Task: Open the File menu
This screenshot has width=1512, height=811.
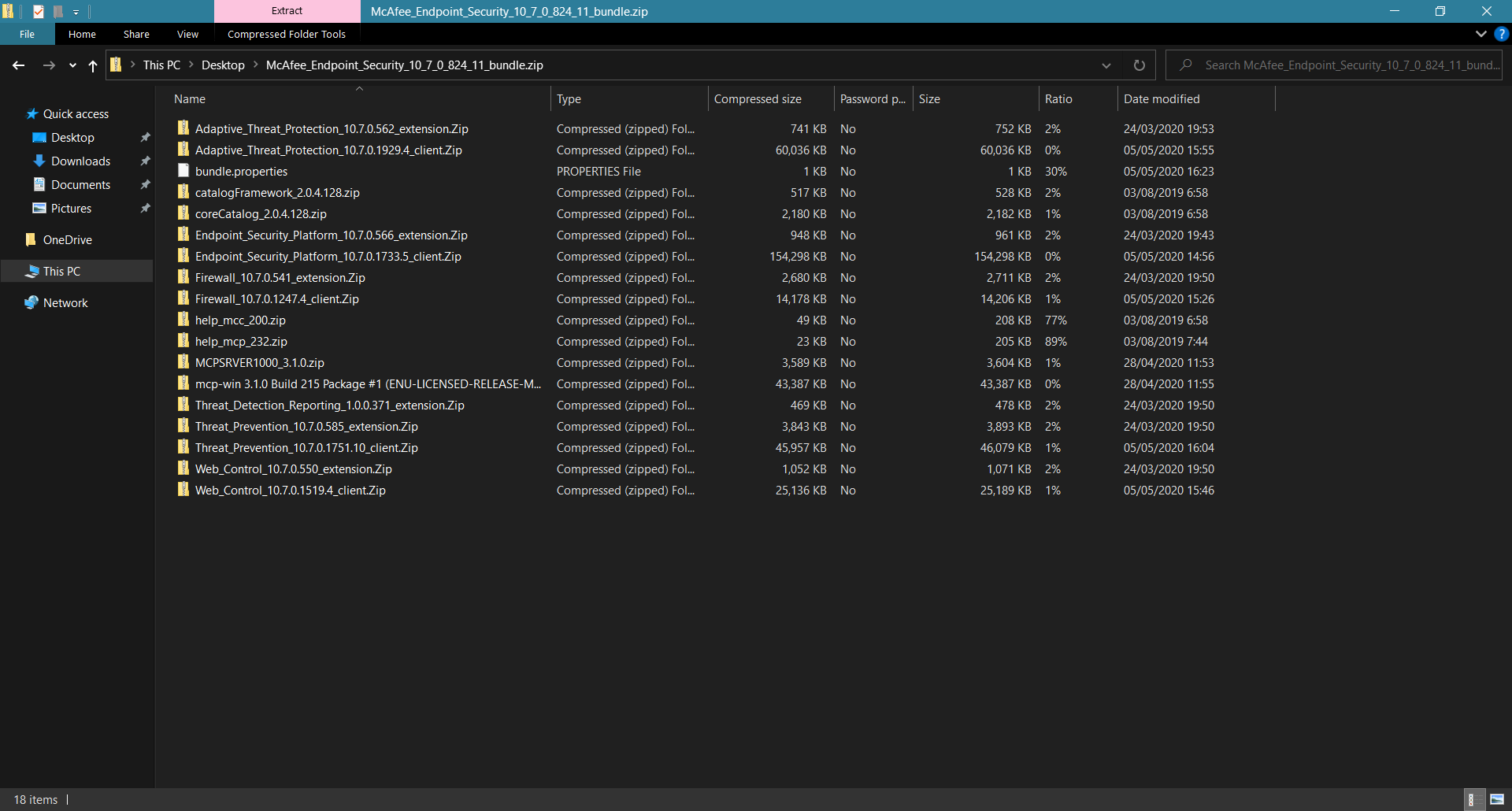Action: pyautogui.click(x=28, y=34)
